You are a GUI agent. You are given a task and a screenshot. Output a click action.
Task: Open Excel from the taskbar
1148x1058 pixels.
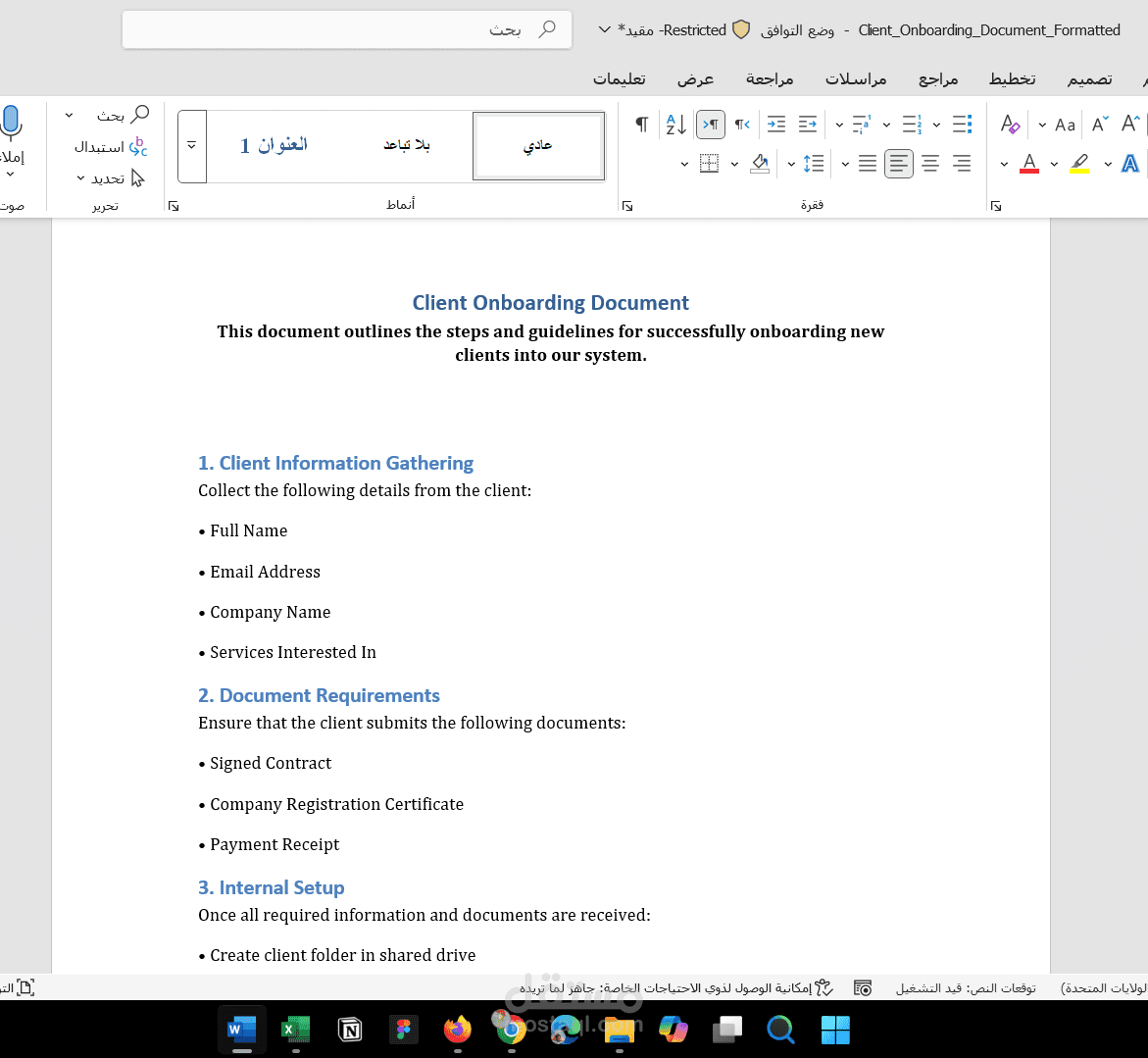296,1030
